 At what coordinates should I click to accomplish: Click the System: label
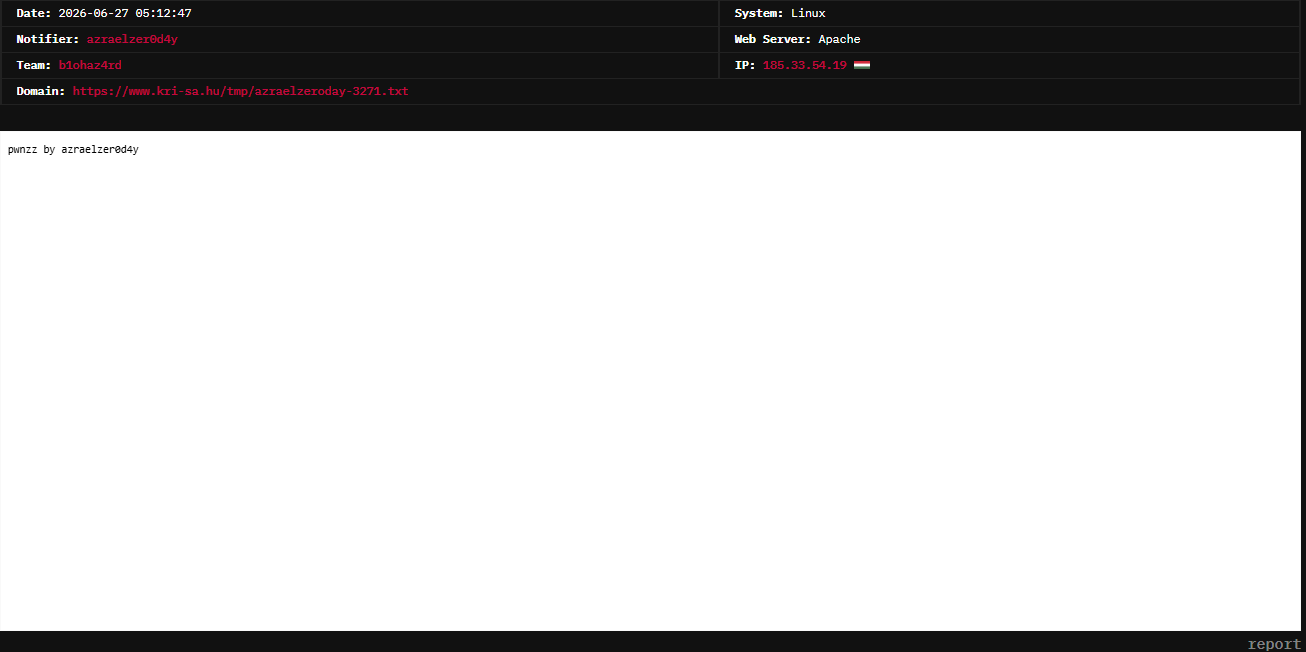tap(759, 13)
